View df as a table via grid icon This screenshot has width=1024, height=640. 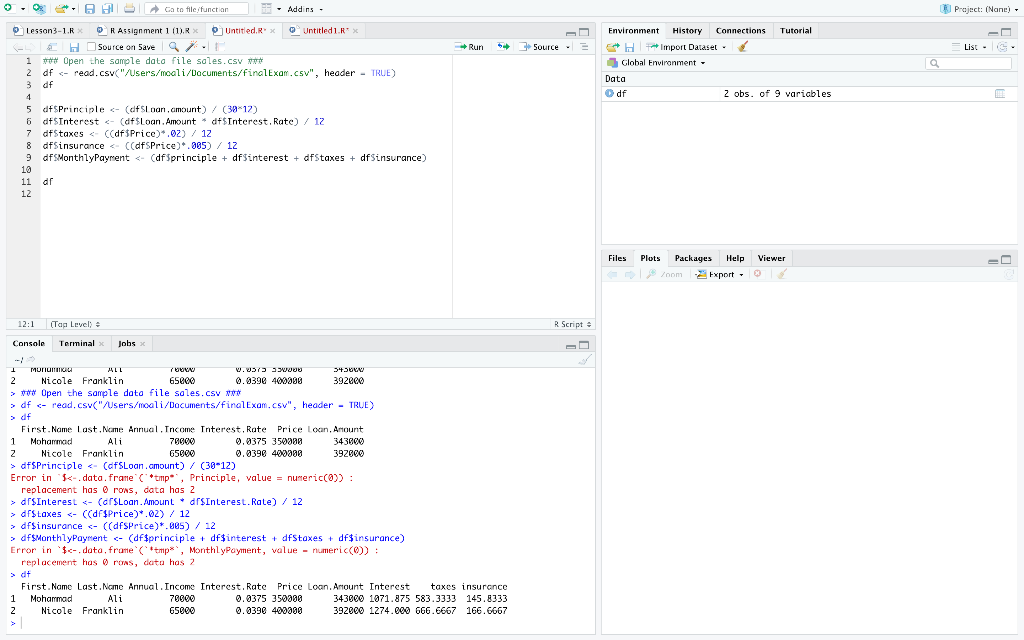(x=998, y=94)
